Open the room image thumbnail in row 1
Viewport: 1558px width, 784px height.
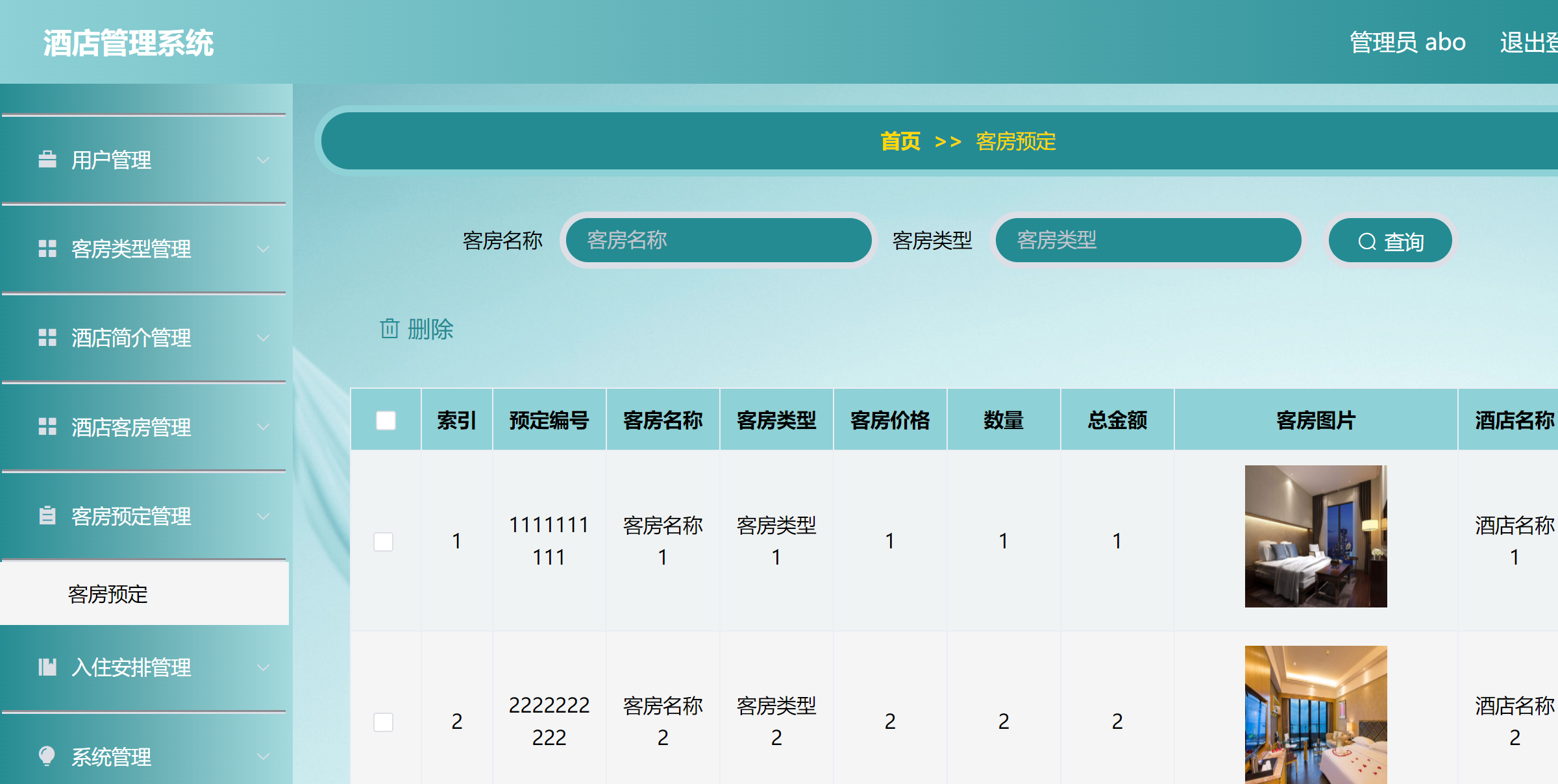click(1316, 536)
